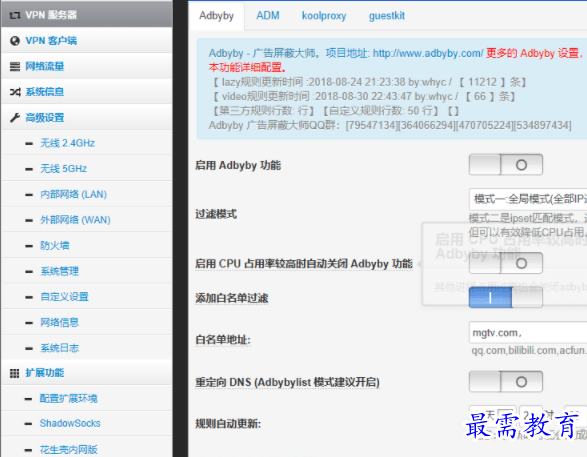Switch to the ADM tab

[268, 16]
